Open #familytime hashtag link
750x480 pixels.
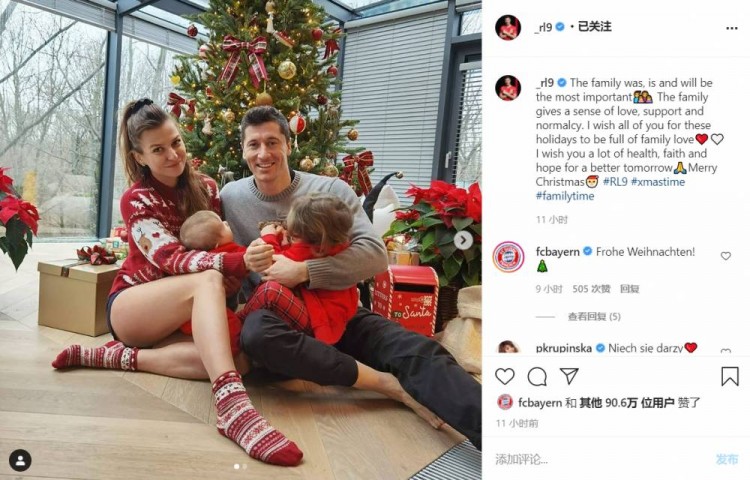click(565, 196)
